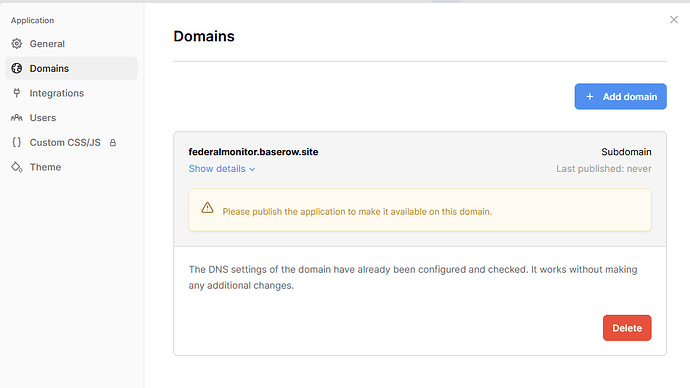Click the warning triangle icon in the alert
The image size is (690, 388).
point(207,208)
